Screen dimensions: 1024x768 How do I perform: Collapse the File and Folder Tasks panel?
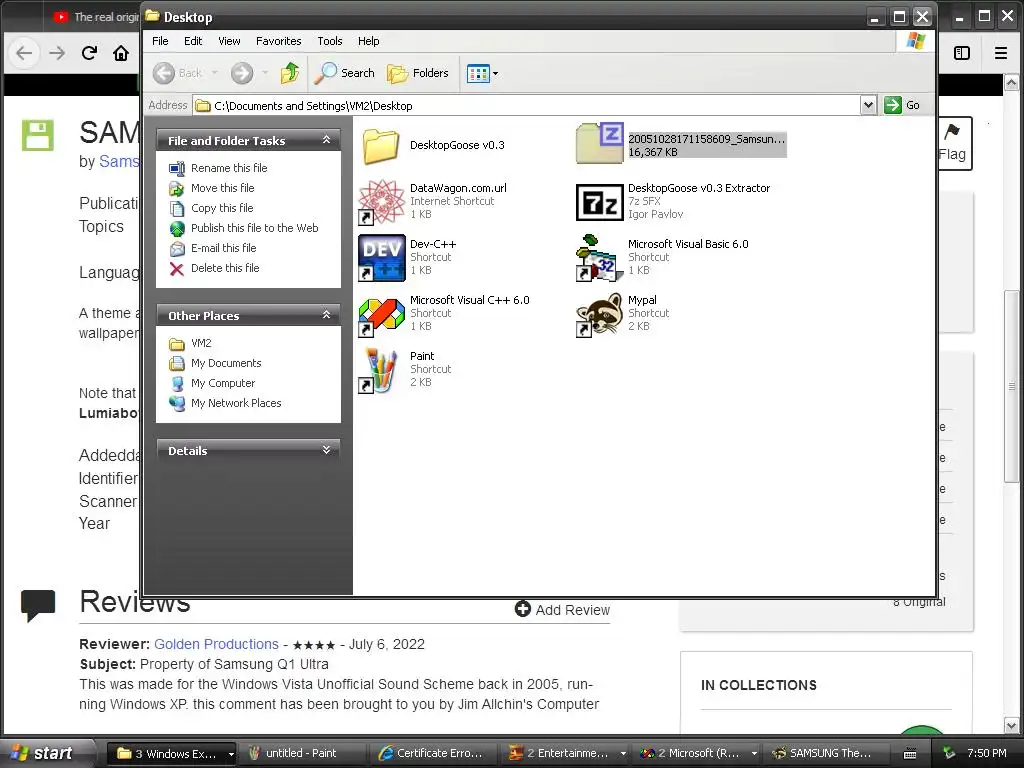[x=327, y=140]
